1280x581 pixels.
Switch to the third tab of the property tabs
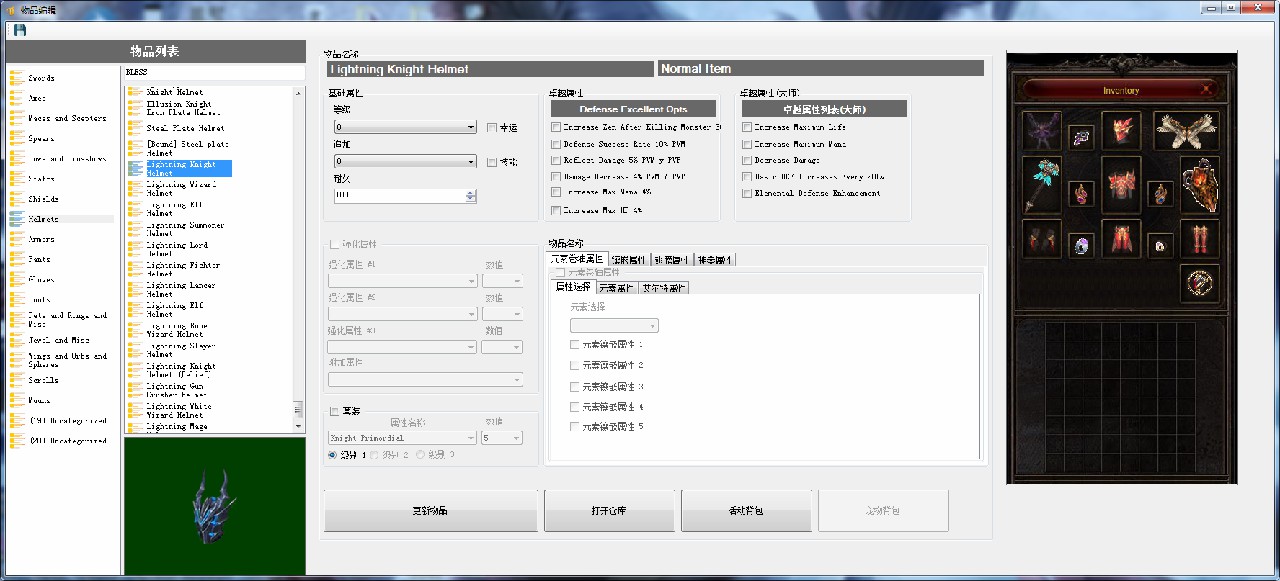click(672, 260)
